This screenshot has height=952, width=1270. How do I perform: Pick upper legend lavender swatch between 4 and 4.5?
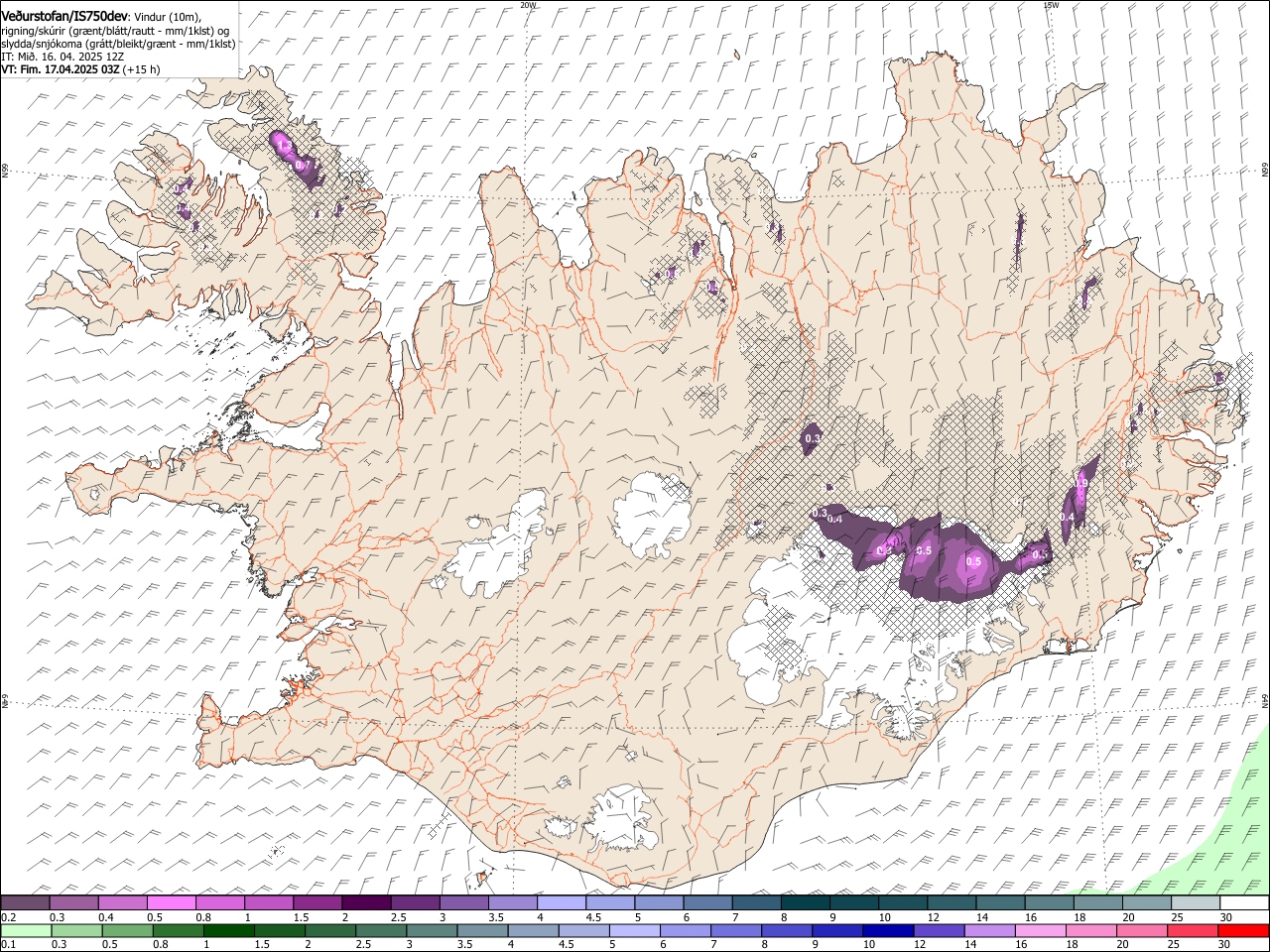[561, 903]
